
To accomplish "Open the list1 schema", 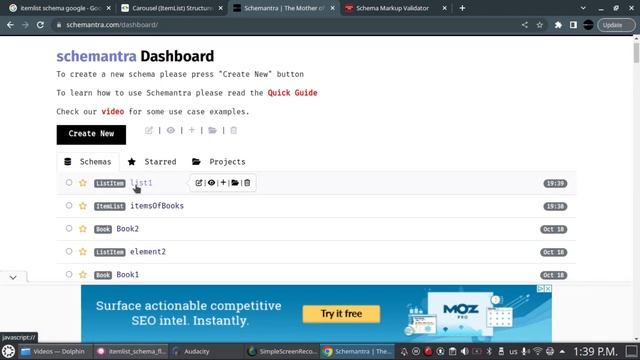I will [x=141, y=183].
